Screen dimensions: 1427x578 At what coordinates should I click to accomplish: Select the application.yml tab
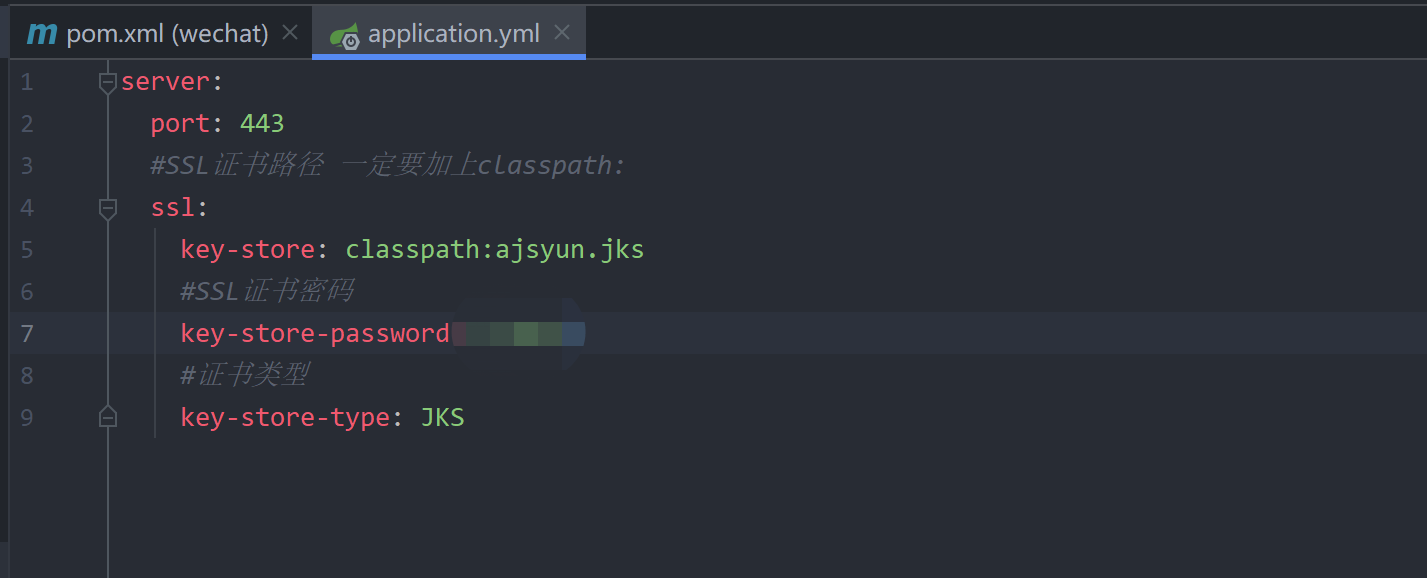point(449,33)
